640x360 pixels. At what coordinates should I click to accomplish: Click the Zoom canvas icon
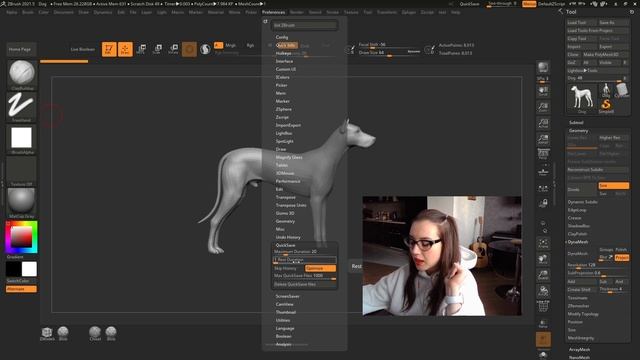click(543, 107)
